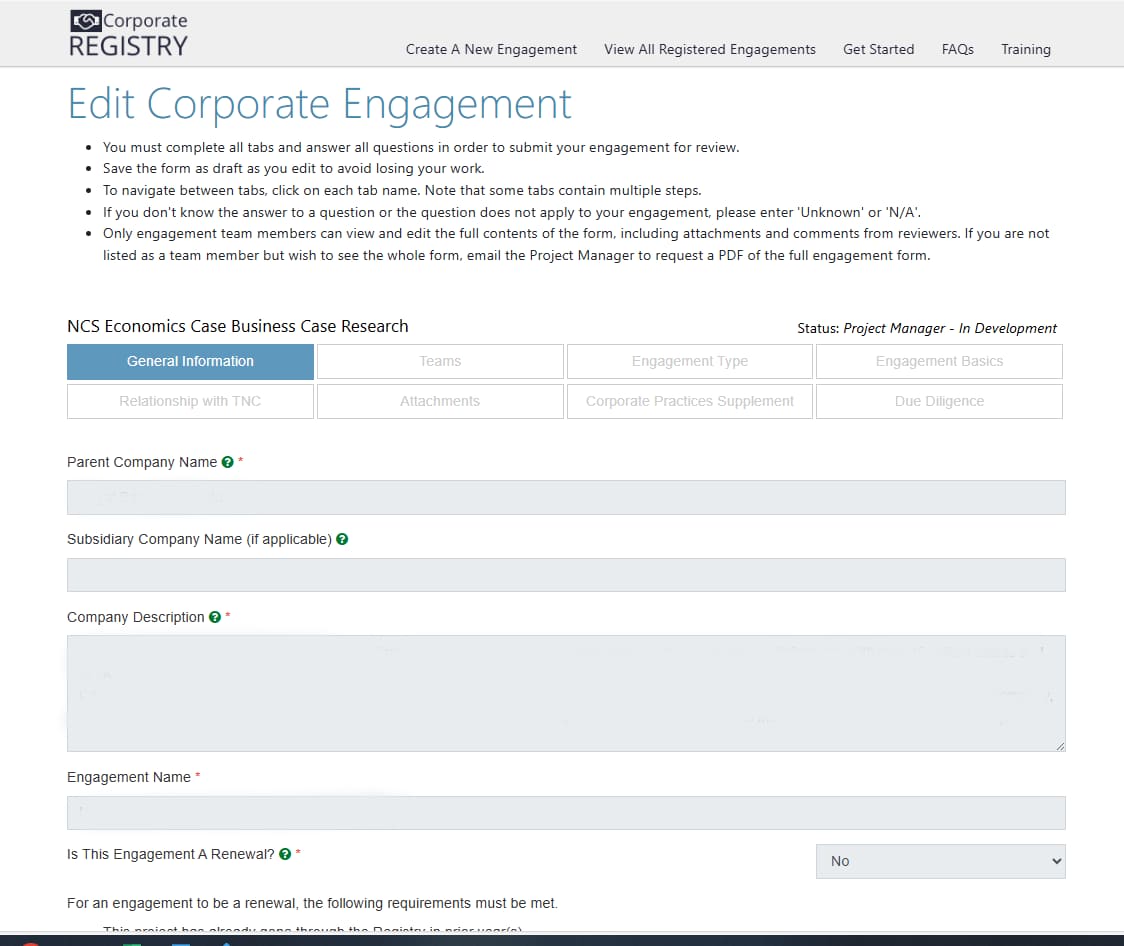
Task: Click help icon next to Subsidiary Company Name
Action: coord(342,539)
